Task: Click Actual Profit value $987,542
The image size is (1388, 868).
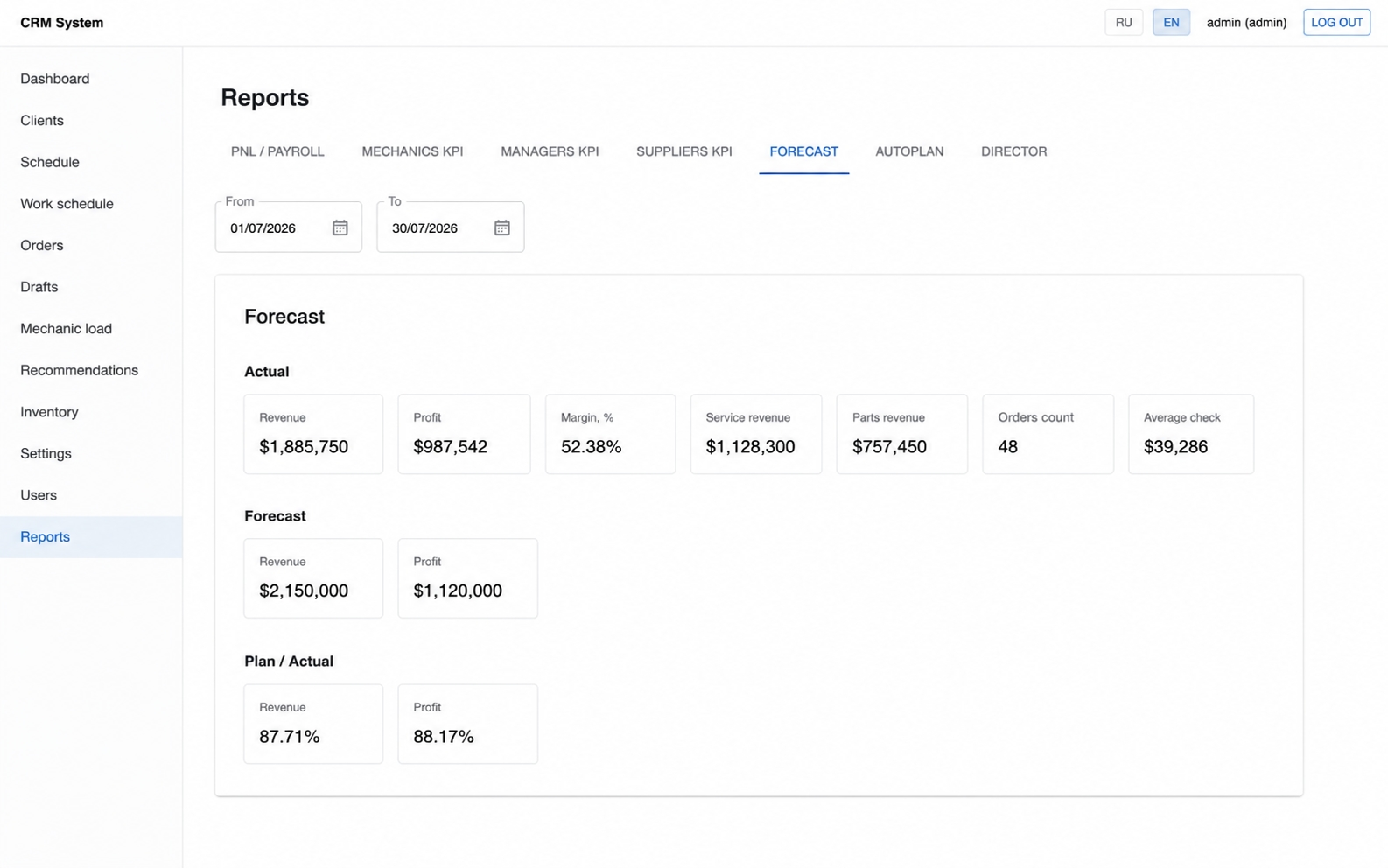Action: [450, 447]
